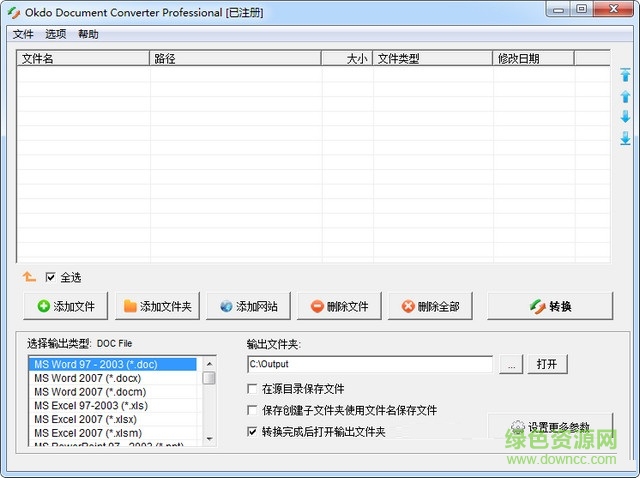Start conversion with the 转换 button

tap(550, 306)
